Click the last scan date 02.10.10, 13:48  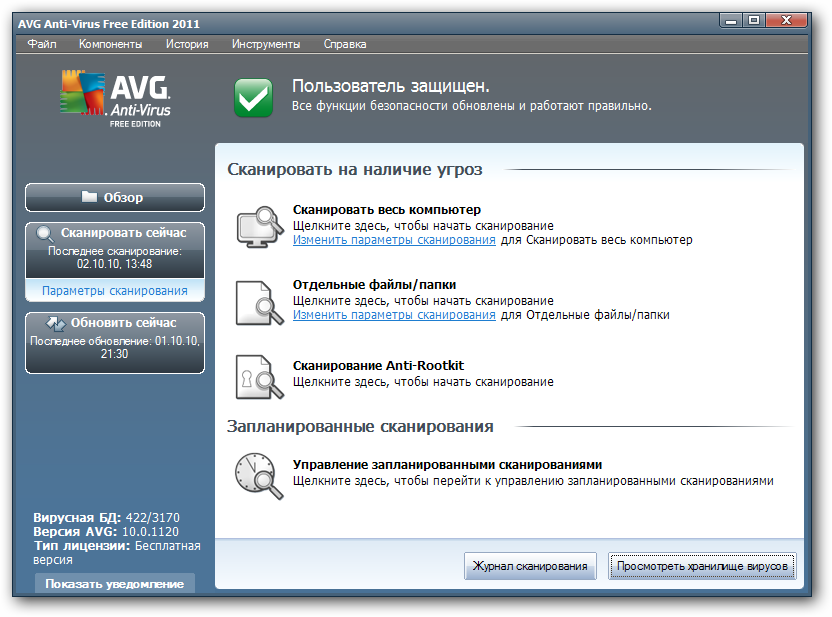(115, 264)
